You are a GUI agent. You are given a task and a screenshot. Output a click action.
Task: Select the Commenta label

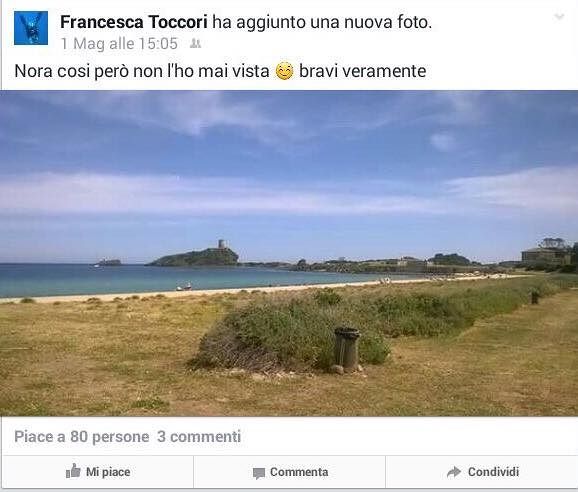(x=299, y=472)
